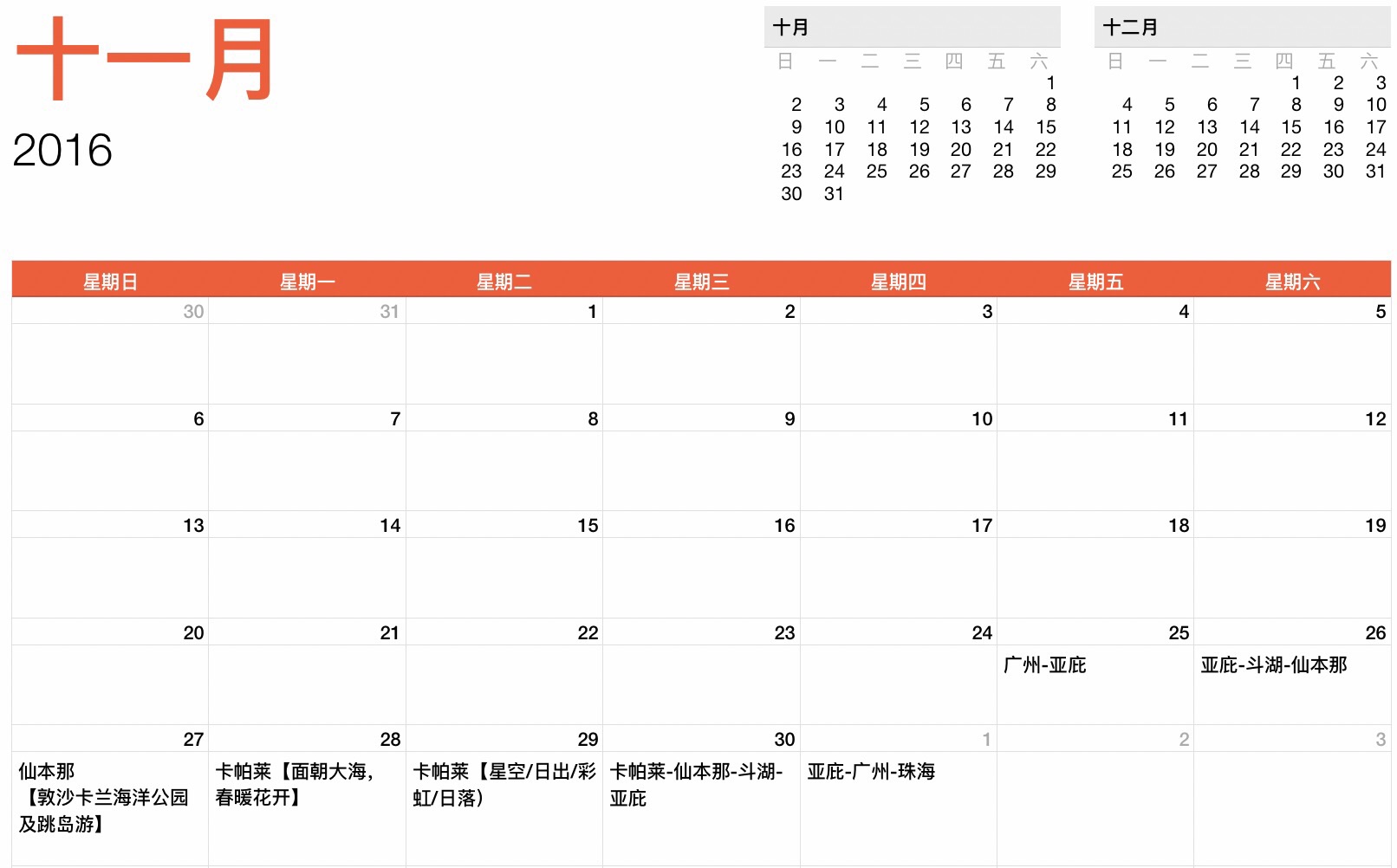1397x868 pixels.
Task: Click date 15 in the main November grid
Action: tap(588, 526)
